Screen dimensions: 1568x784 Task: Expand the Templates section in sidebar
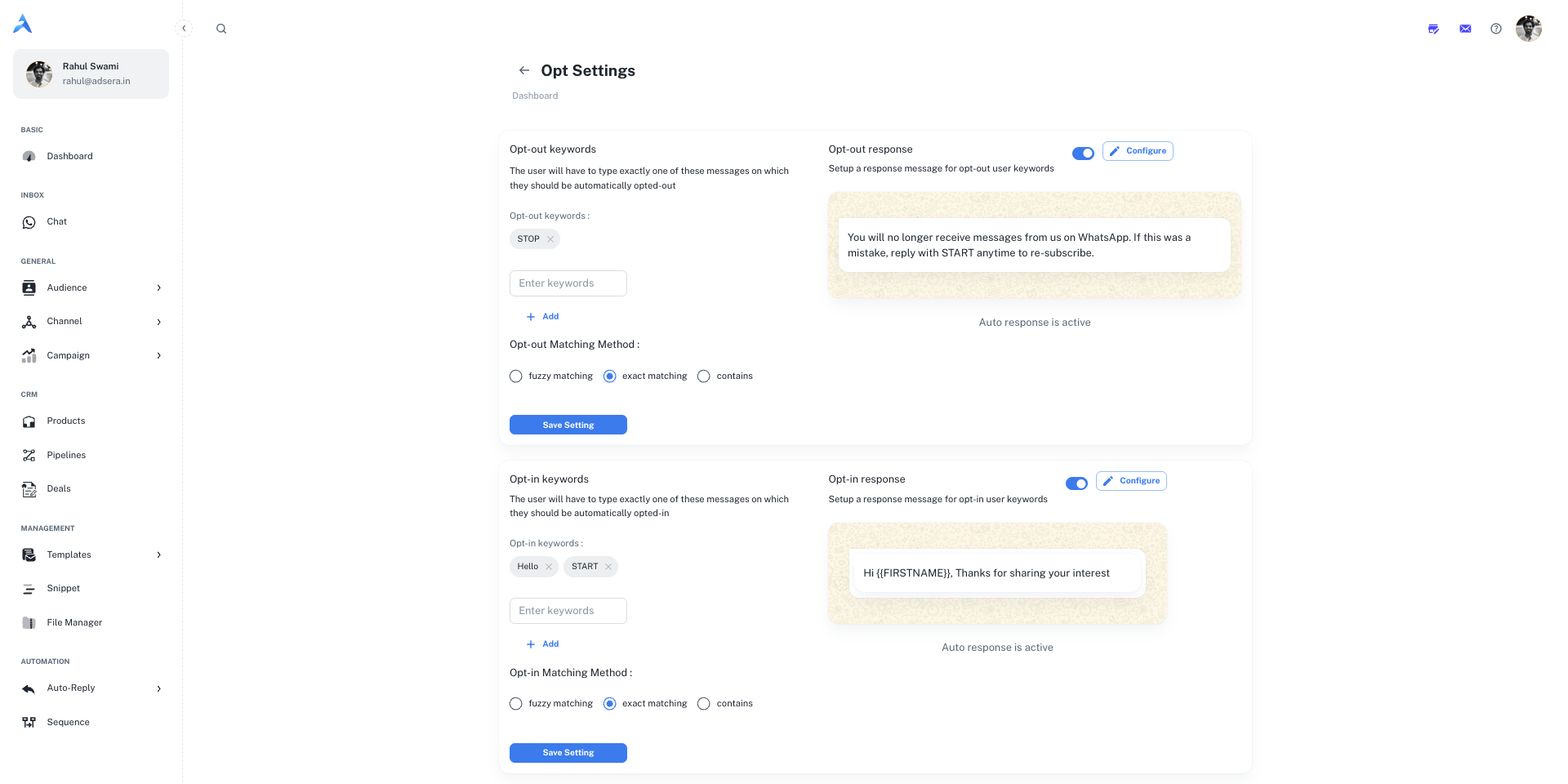158,555
